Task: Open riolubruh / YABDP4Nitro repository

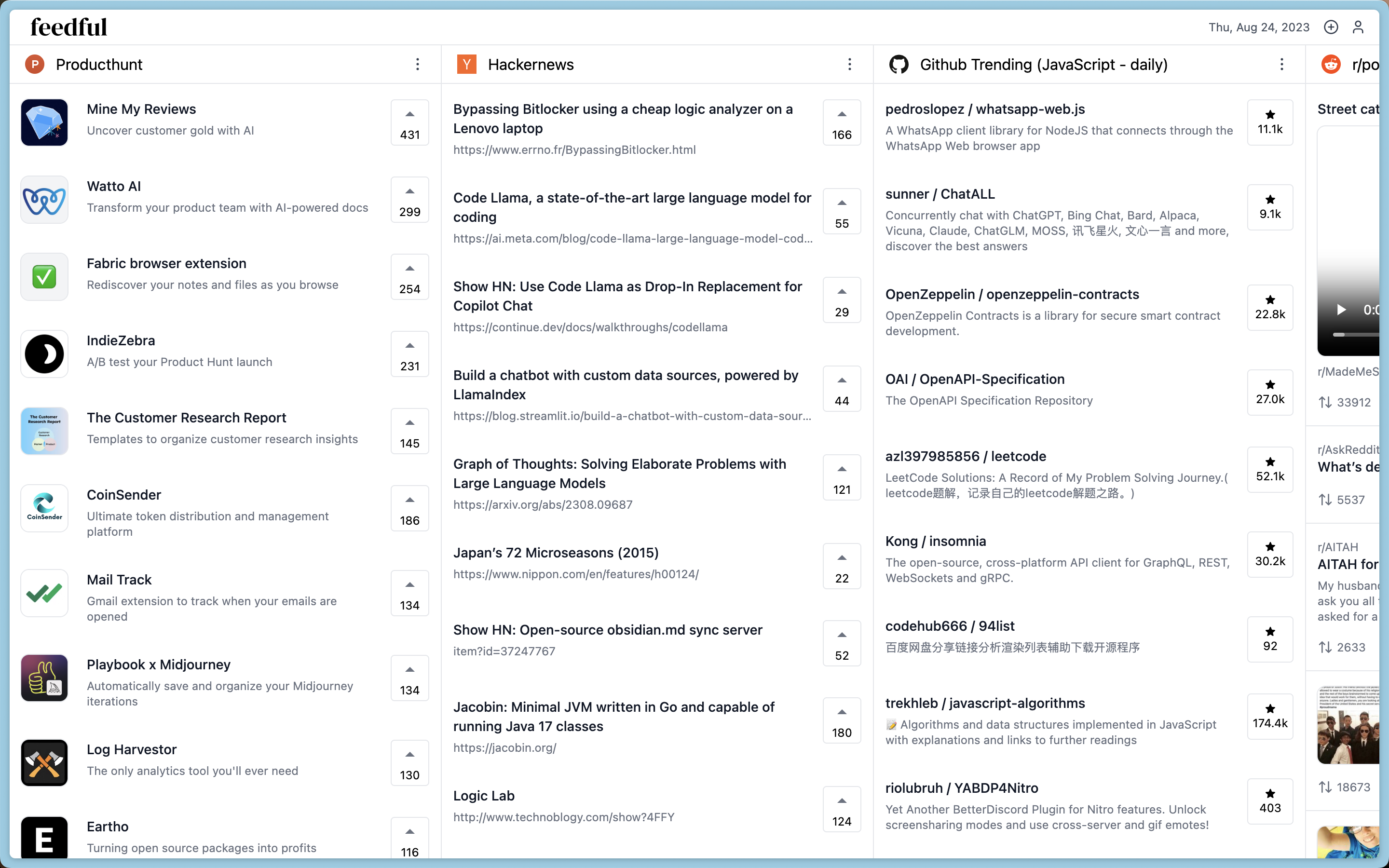Action: coord(961,788)
